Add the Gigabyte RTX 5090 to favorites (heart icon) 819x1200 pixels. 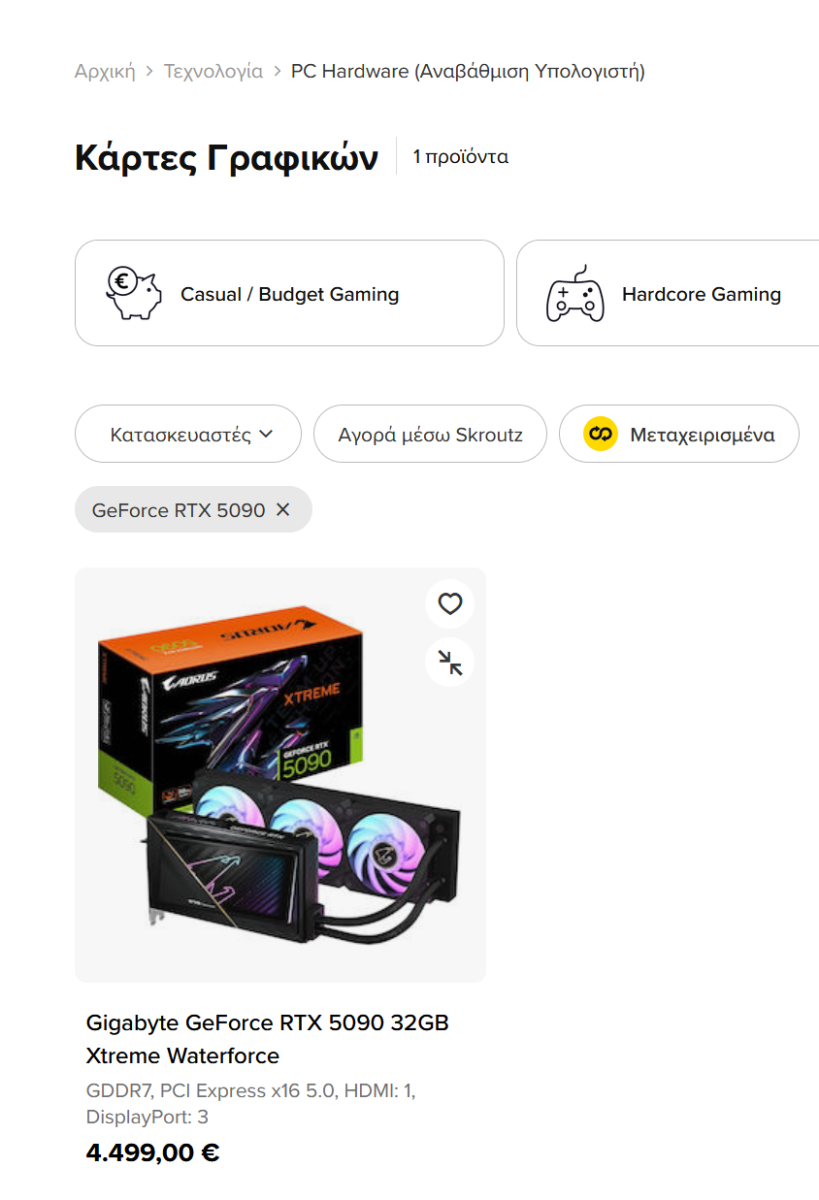(x=450, y=604)
